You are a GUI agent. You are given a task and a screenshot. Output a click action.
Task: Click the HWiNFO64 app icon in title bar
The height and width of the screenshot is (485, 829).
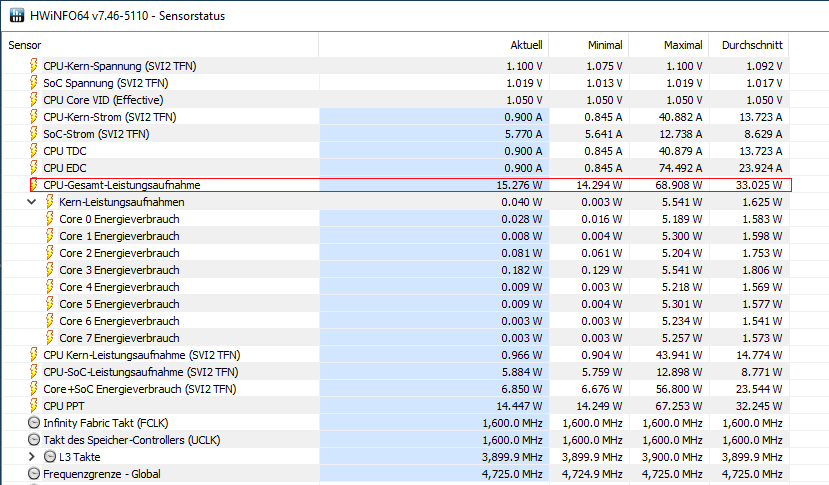16,15
